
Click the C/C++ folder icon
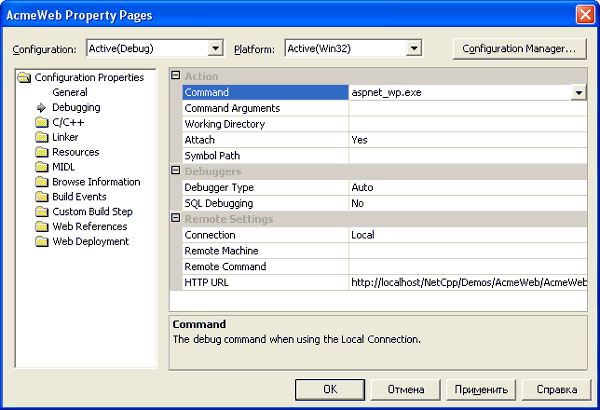(x=42, y=122)
